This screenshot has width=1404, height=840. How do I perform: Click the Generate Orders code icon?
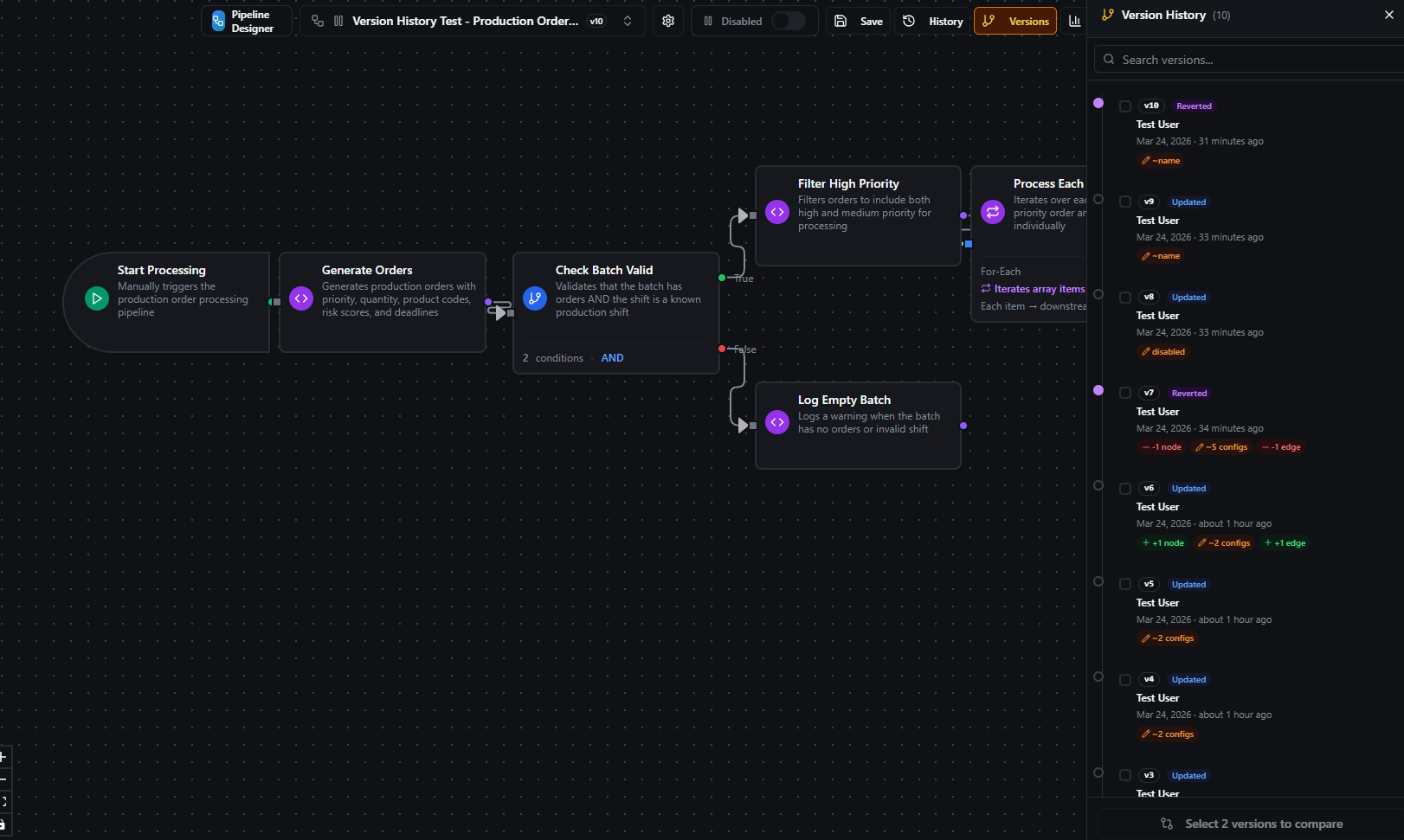click(301, 298)
